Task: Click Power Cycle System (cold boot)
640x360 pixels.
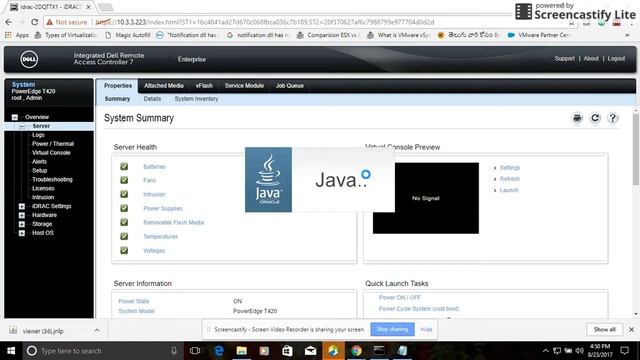Action: point(419,309)
